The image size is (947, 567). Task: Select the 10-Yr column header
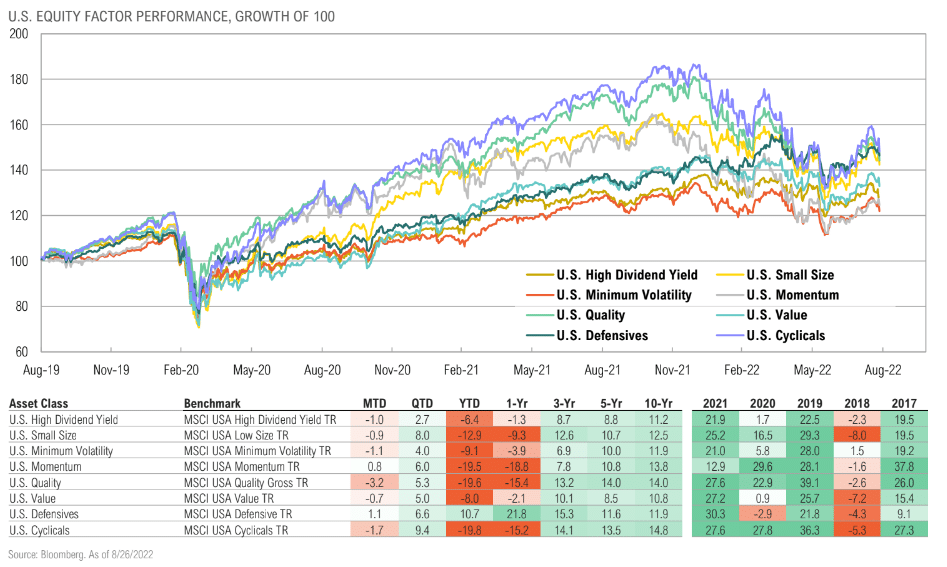pyautogui.click(x=658, y=404)
